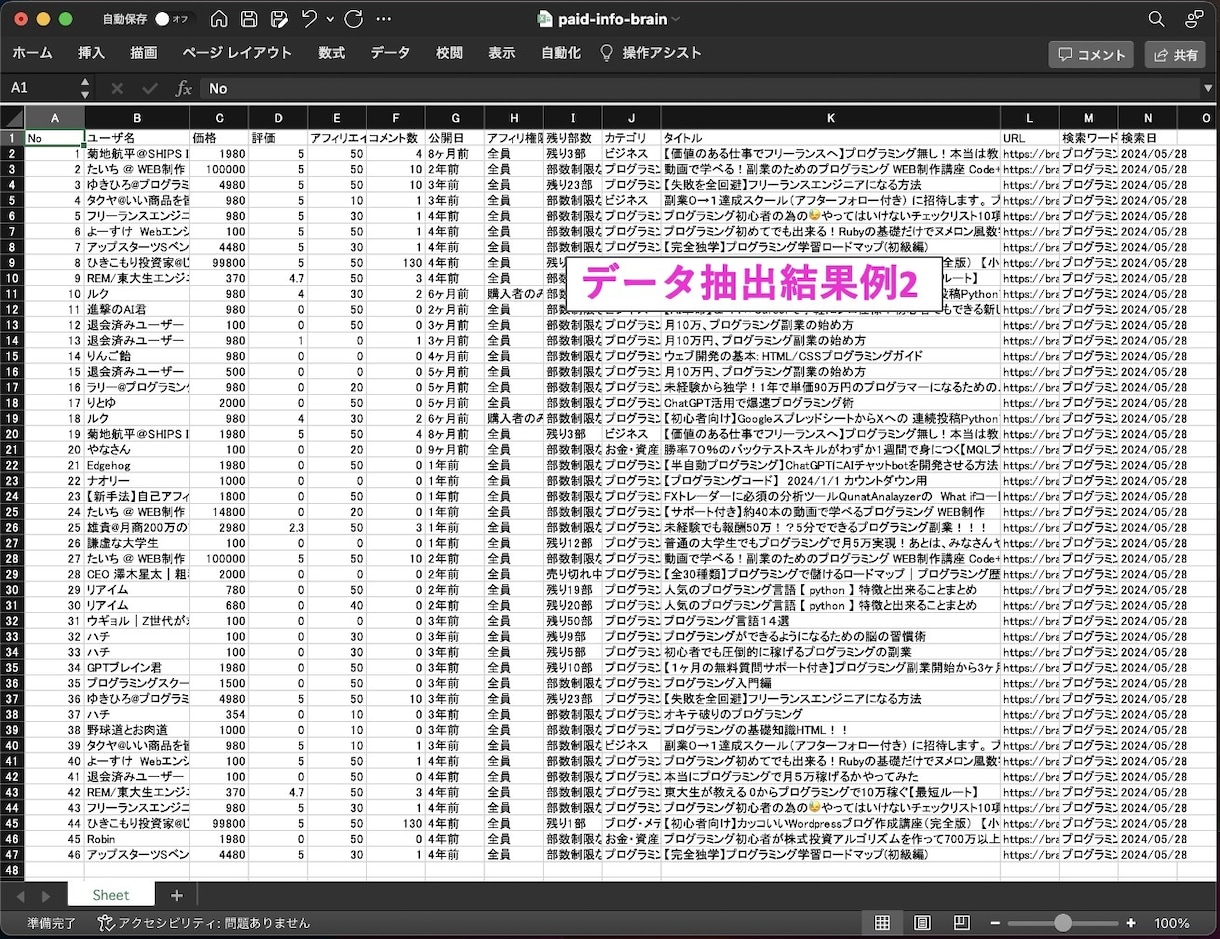Open the account sharing people icon
Screen dimensions: 1220x939
[1194, 19]
